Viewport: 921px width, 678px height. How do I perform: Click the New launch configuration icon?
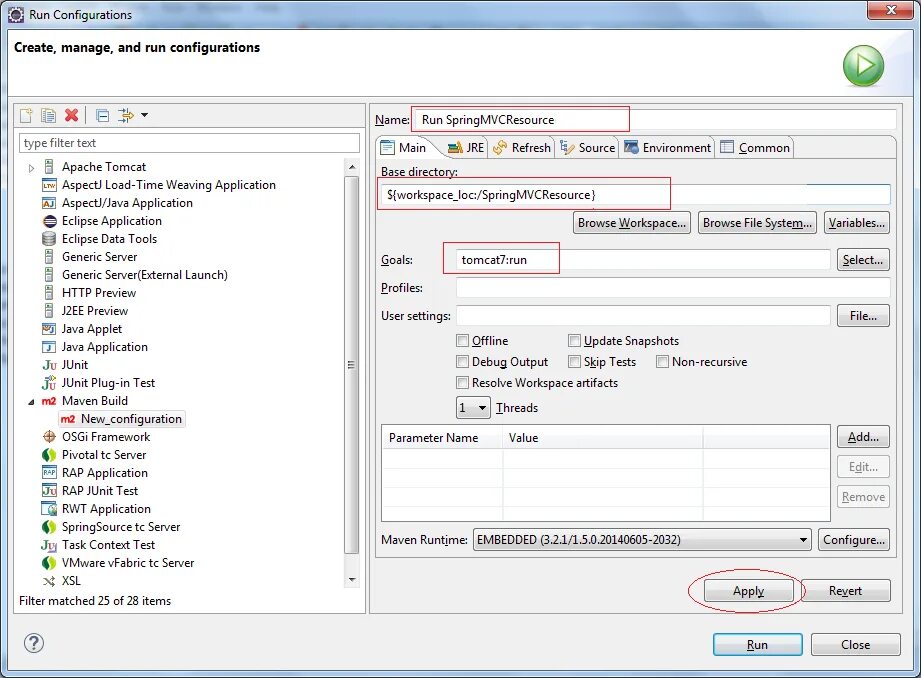click(x=26, y=115)
